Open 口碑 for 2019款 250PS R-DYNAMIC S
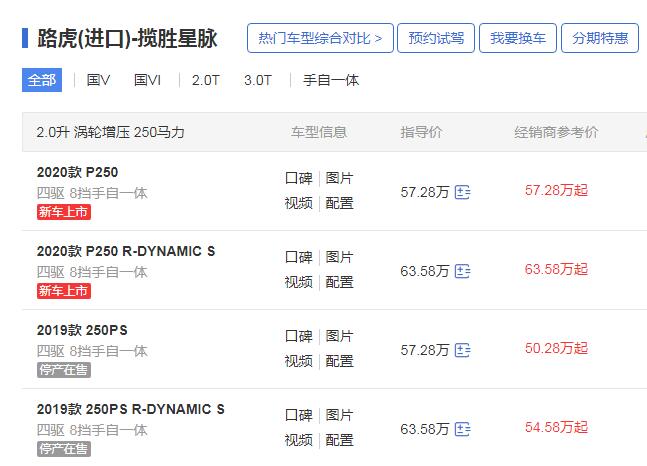The height and width of the screenshot is (466, 647). 299,415
